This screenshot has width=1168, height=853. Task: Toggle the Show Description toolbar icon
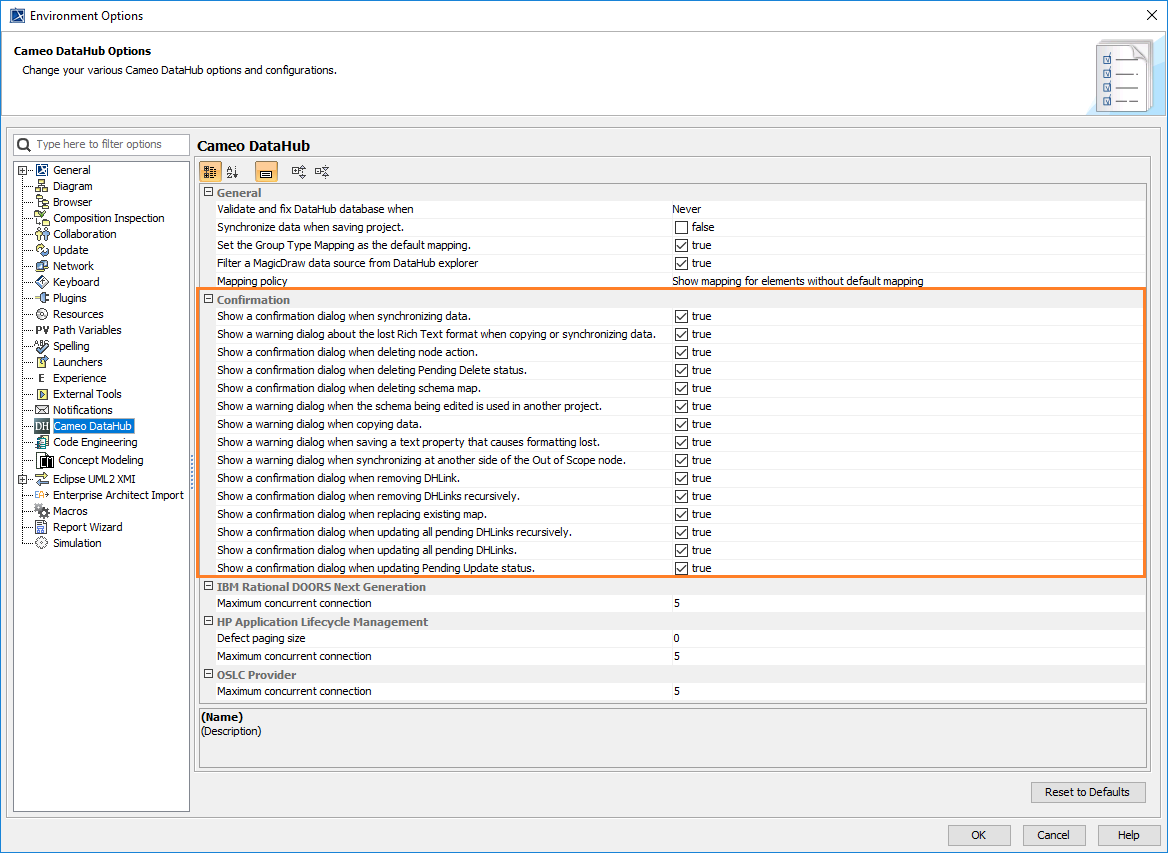(x=266, y=172)
